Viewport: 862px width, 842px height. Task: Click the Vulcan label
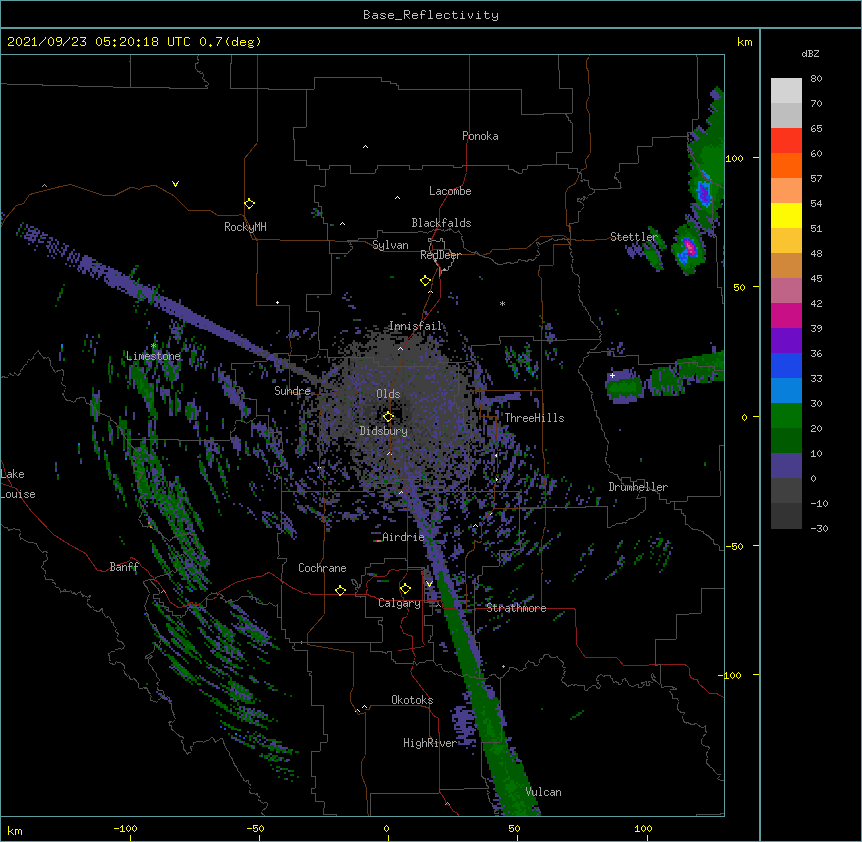pyautogui.click(x=543, y=792)
